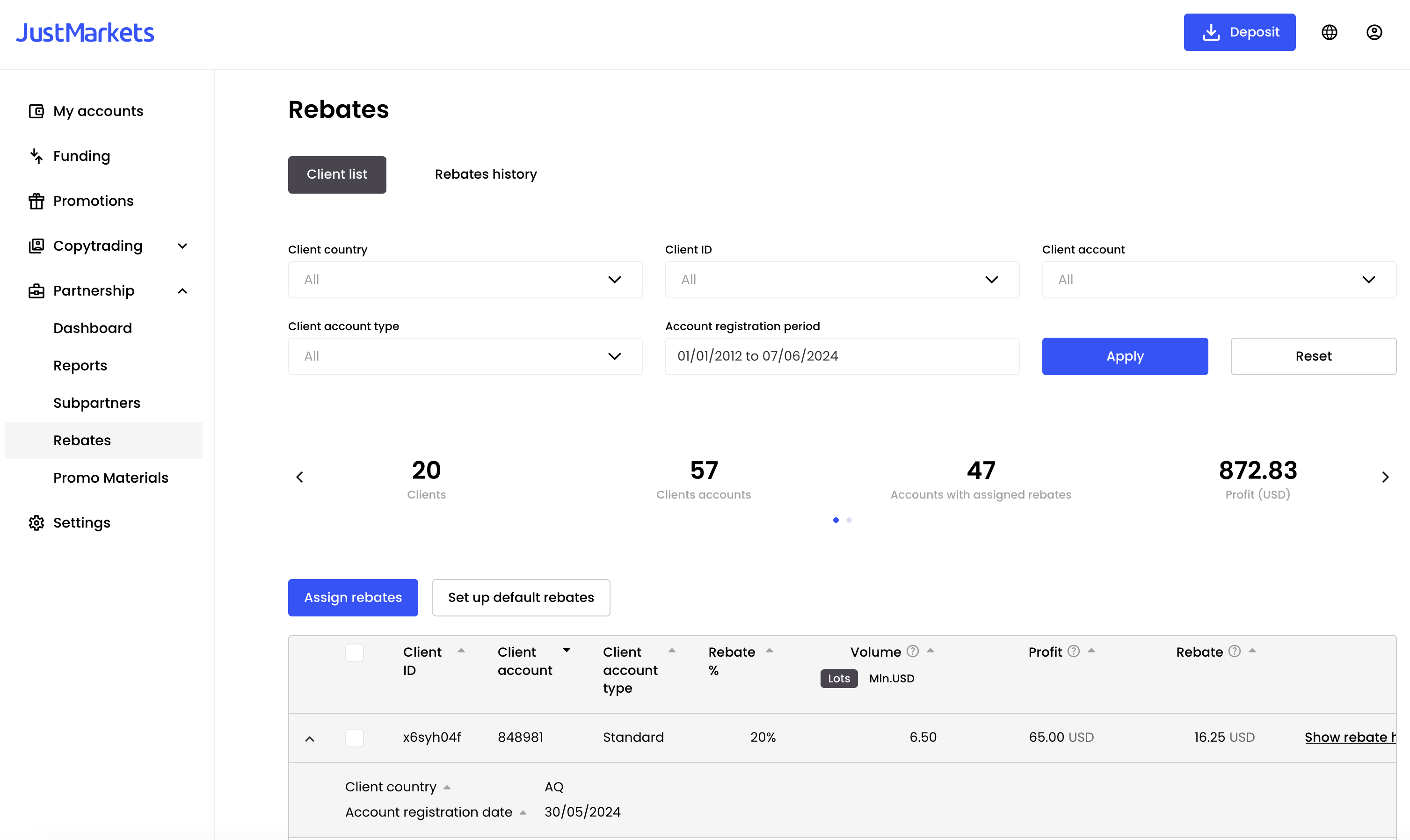Collapse the Partnership section in sidebar

click(x=182, y=290)
